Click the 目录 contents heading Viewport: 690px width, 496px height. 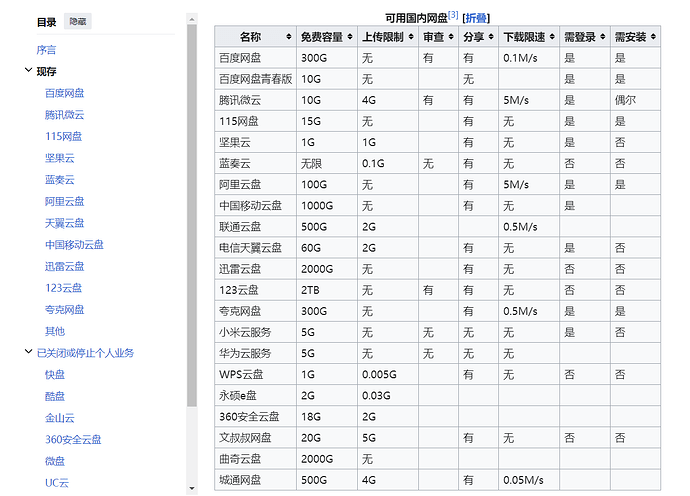click(x=47, y=22)
